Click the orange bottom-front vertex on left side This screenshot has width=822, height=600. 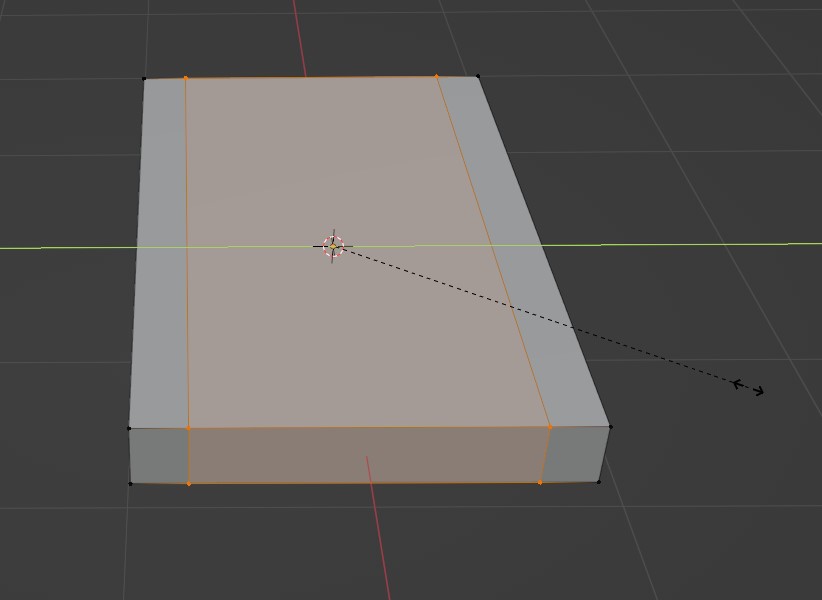point(189,484)
